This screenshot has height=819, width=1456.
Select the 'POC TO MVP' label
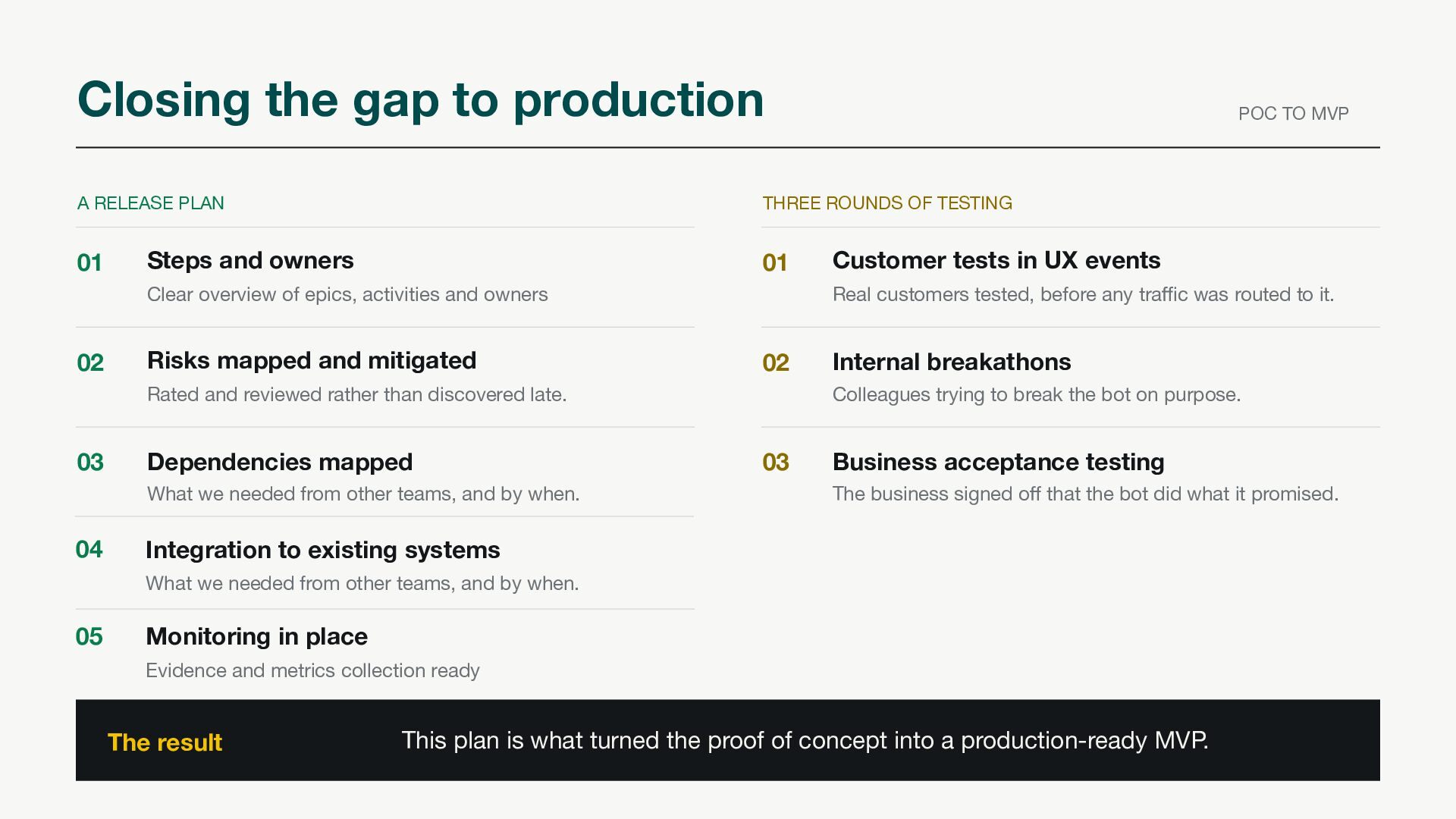coord(1293,114)
